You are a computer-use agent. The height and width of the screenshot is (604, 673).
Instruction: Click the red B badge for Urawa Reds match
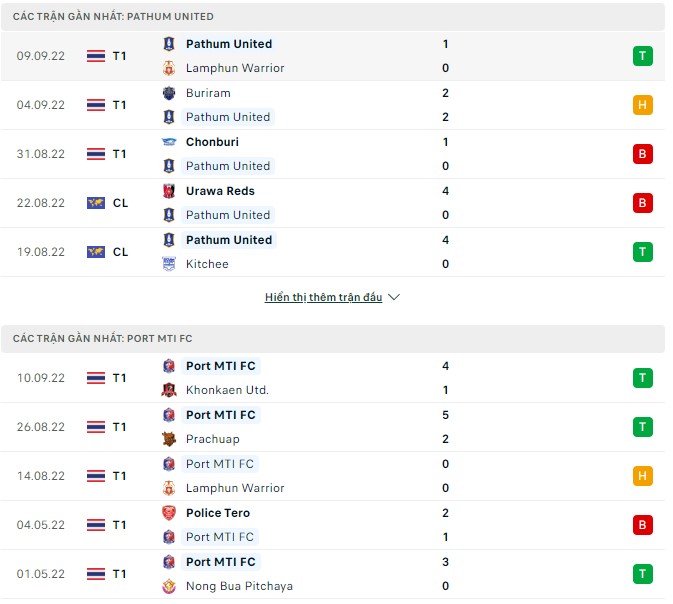tap(642, 203)
